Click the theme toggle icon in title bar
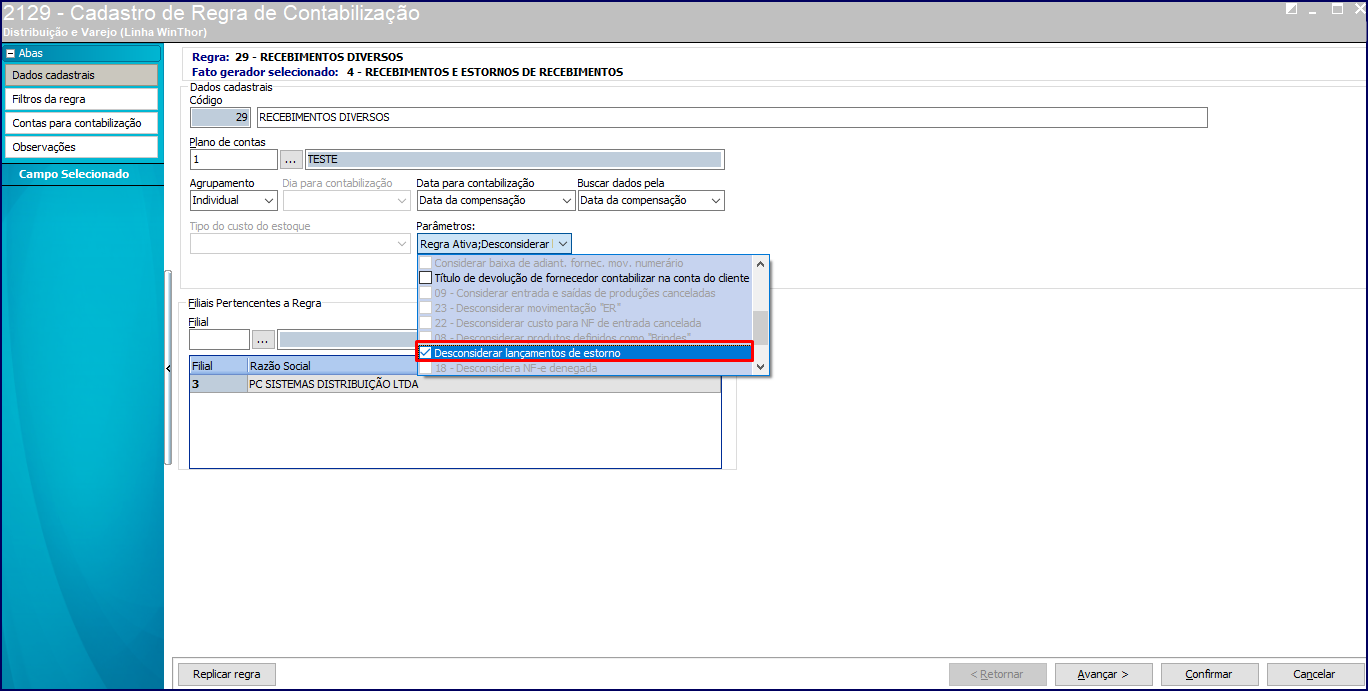The image size is (1368, 691). [1292, 9]
